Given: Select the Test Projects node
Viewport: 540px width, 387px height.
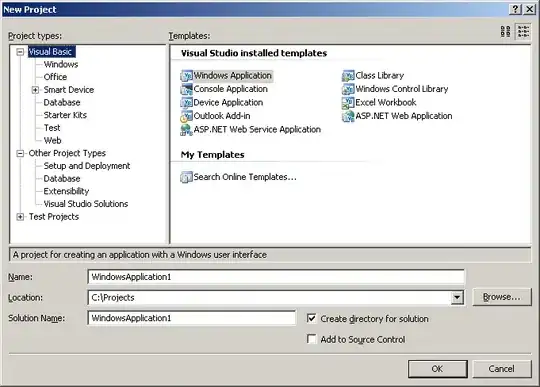Looking at the screenshot, I should coord(54,217).
